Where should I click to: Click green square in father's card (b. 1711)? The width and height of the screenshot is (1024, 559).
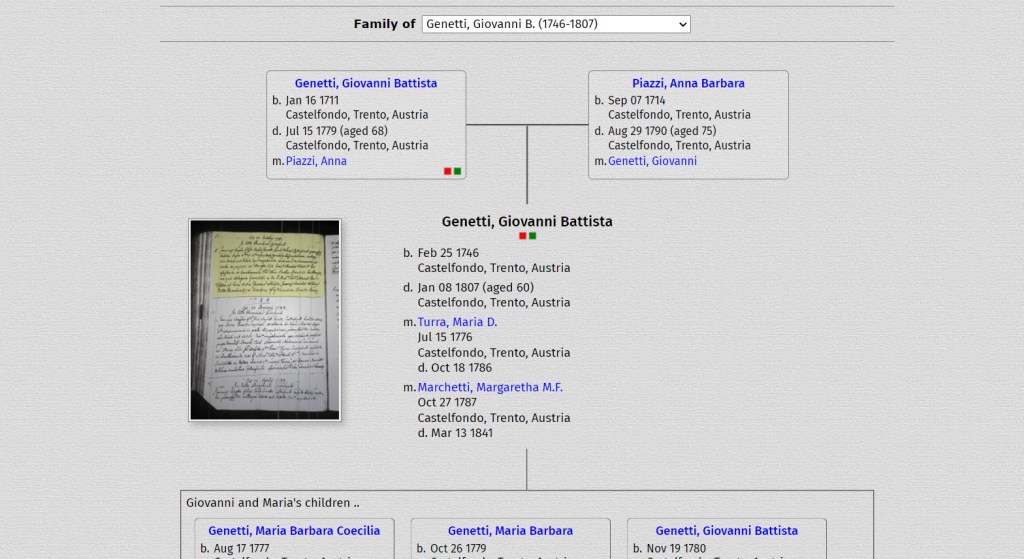pos(458,171)
